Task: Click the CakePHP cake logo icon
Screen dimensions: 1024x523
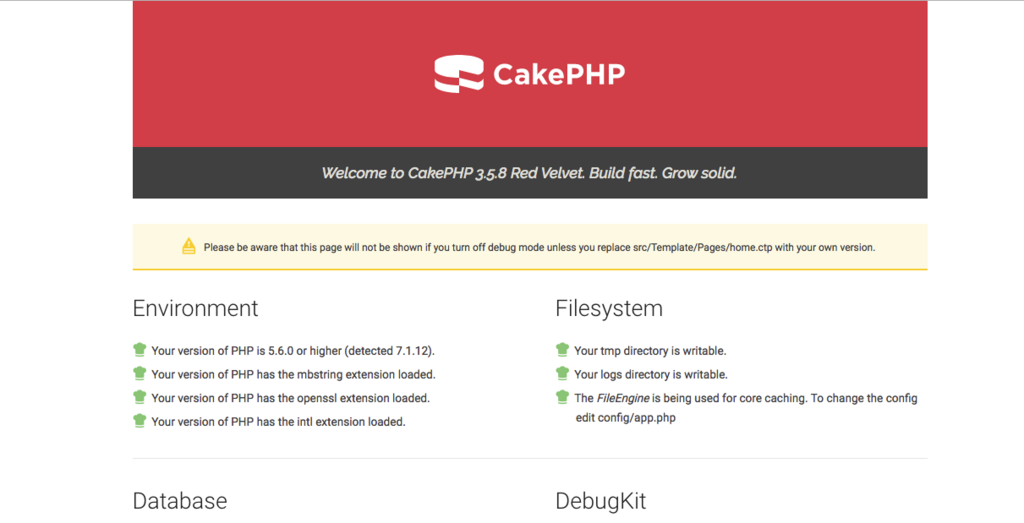Action: point(459,74)
